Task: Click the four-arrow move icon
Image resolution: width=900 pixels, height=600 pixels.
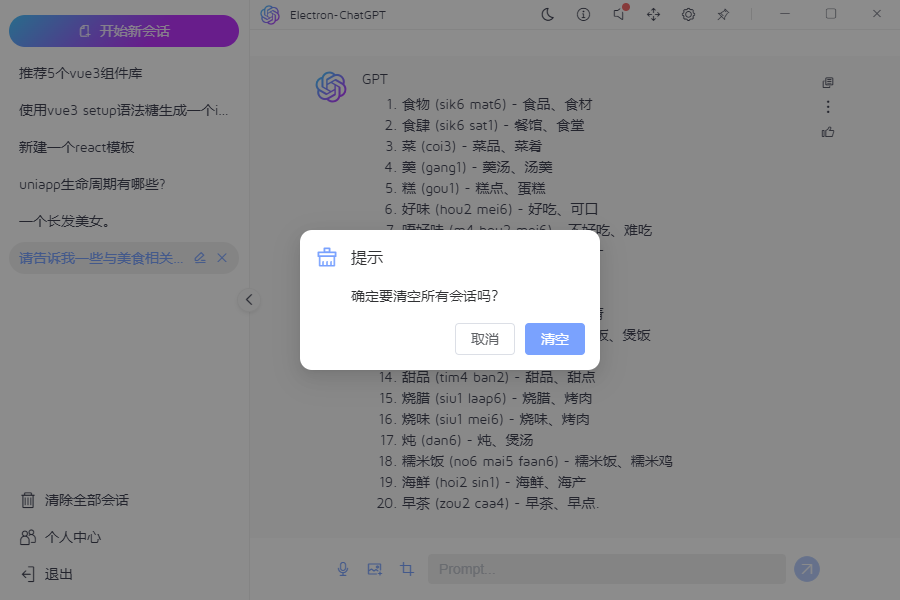Action: 653,15
